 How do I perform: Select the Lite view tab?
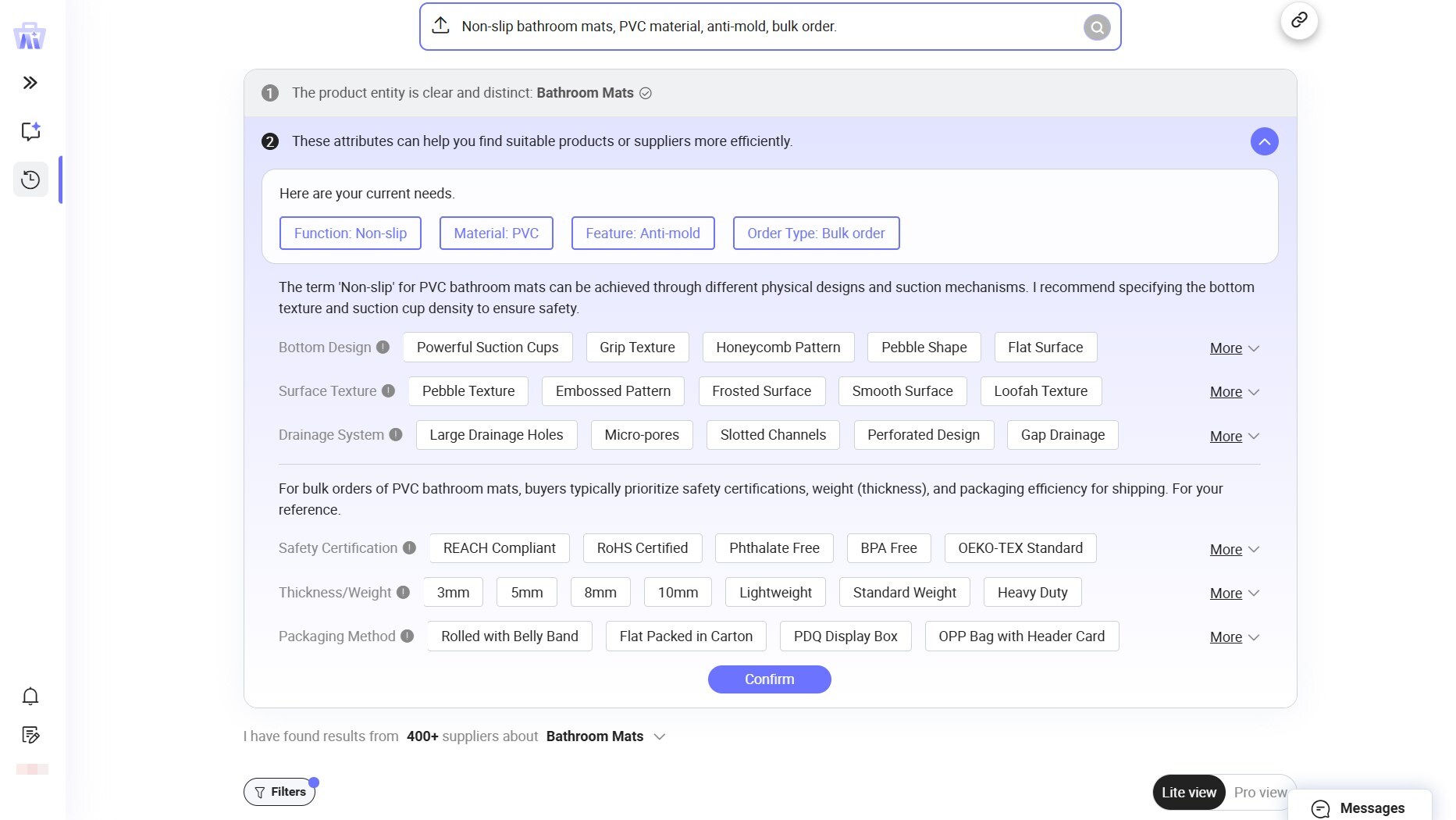pos(1188,793)
